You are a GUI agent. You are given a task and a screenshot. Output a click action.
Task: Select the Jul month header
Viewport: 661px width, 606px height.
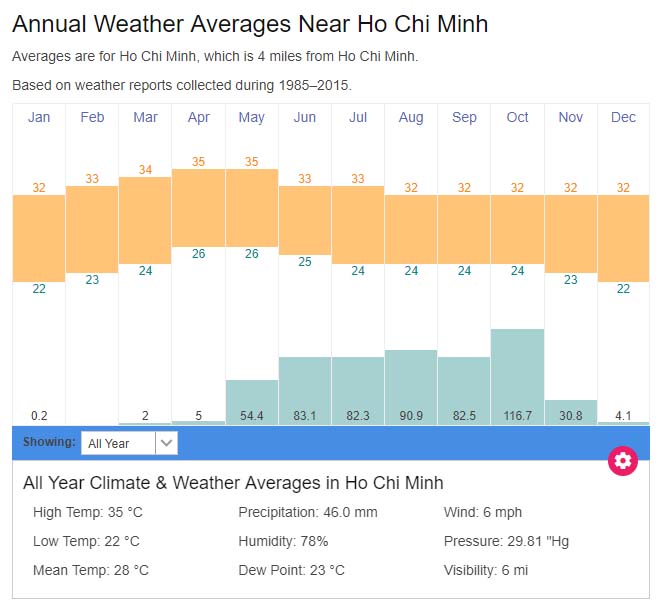coord(358,117)
